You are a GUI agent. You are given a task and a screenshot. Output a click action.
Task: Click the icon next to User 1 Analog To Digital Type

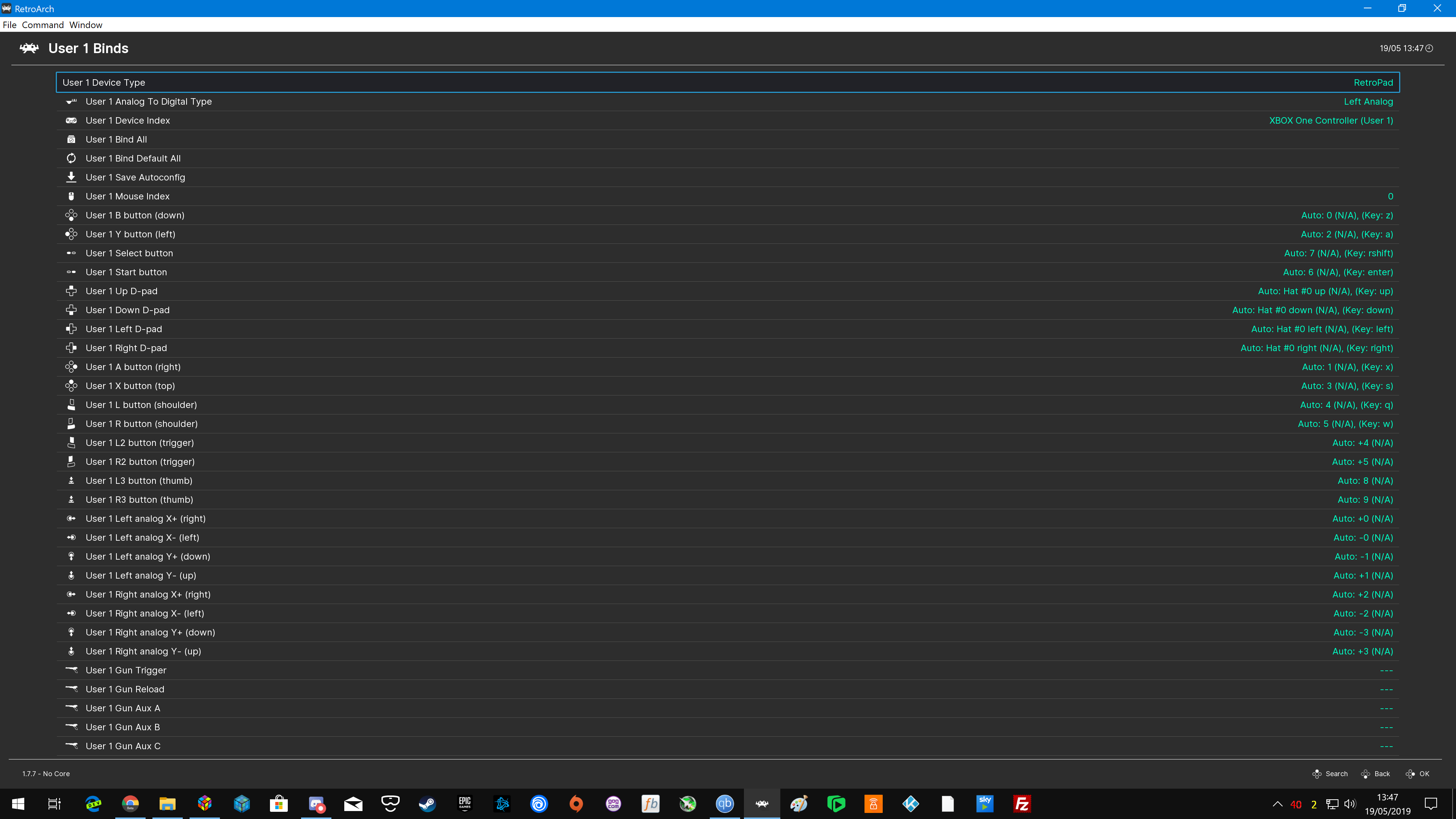pos(71,101)
